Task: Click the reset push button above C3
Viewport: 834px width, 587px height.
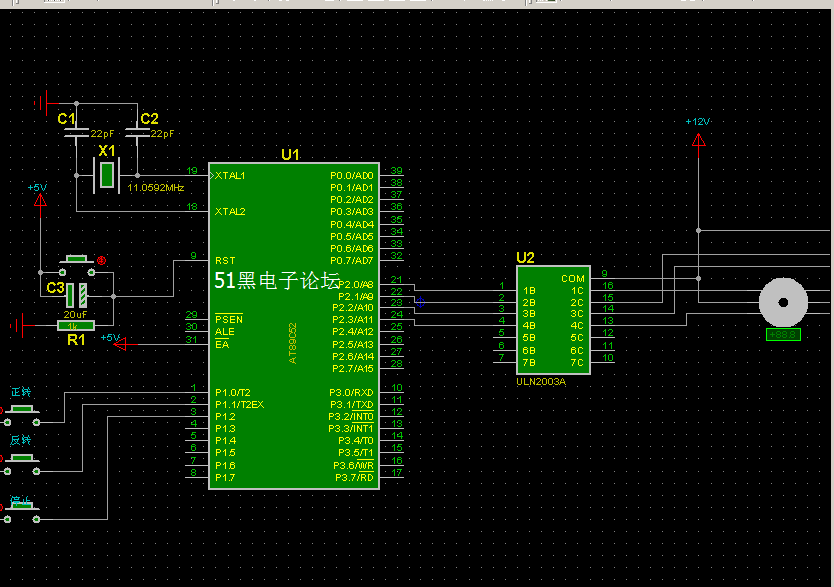Action: click(77, 265)
